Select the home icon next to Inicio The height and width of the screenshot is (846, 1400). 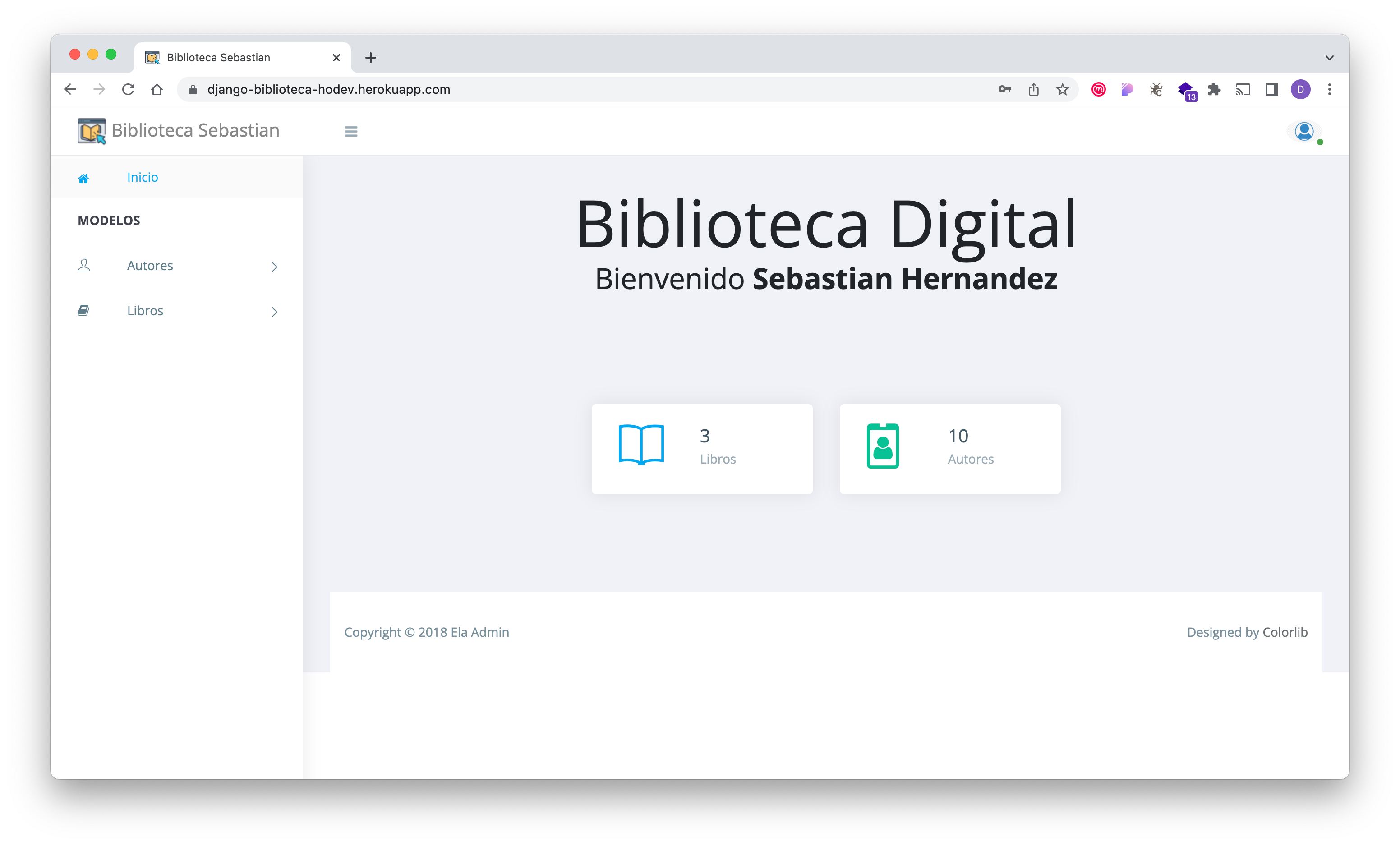pyautogui.click(x=83, y=177)
